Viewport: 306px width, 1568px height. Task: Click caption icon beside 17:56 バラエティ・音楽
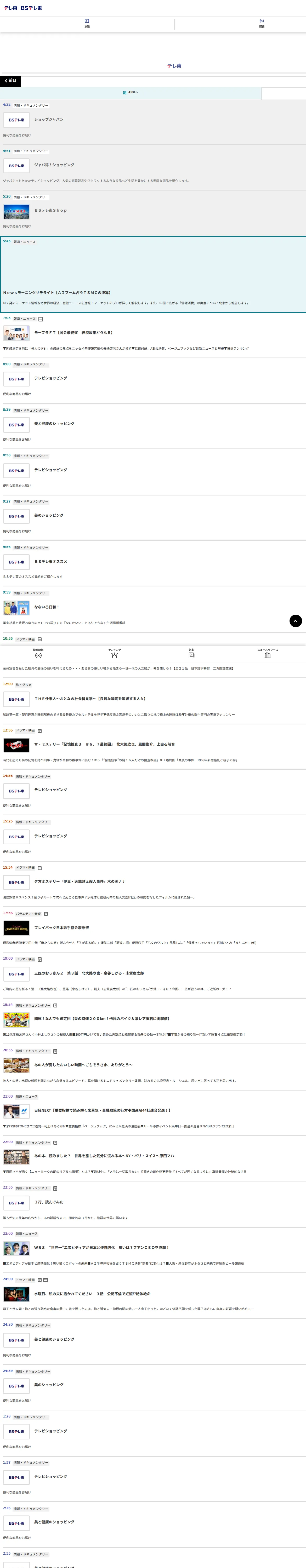point(46,913)
